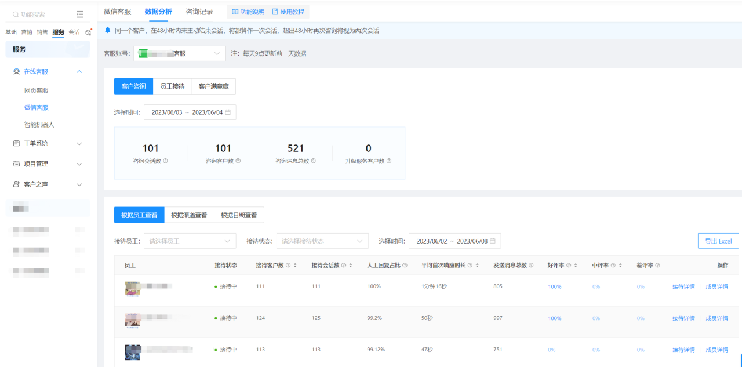Click the upper date range field starting 2023/06/03
Image resolution: width=742 pixels, height=367 pixels.
(190, 113)
